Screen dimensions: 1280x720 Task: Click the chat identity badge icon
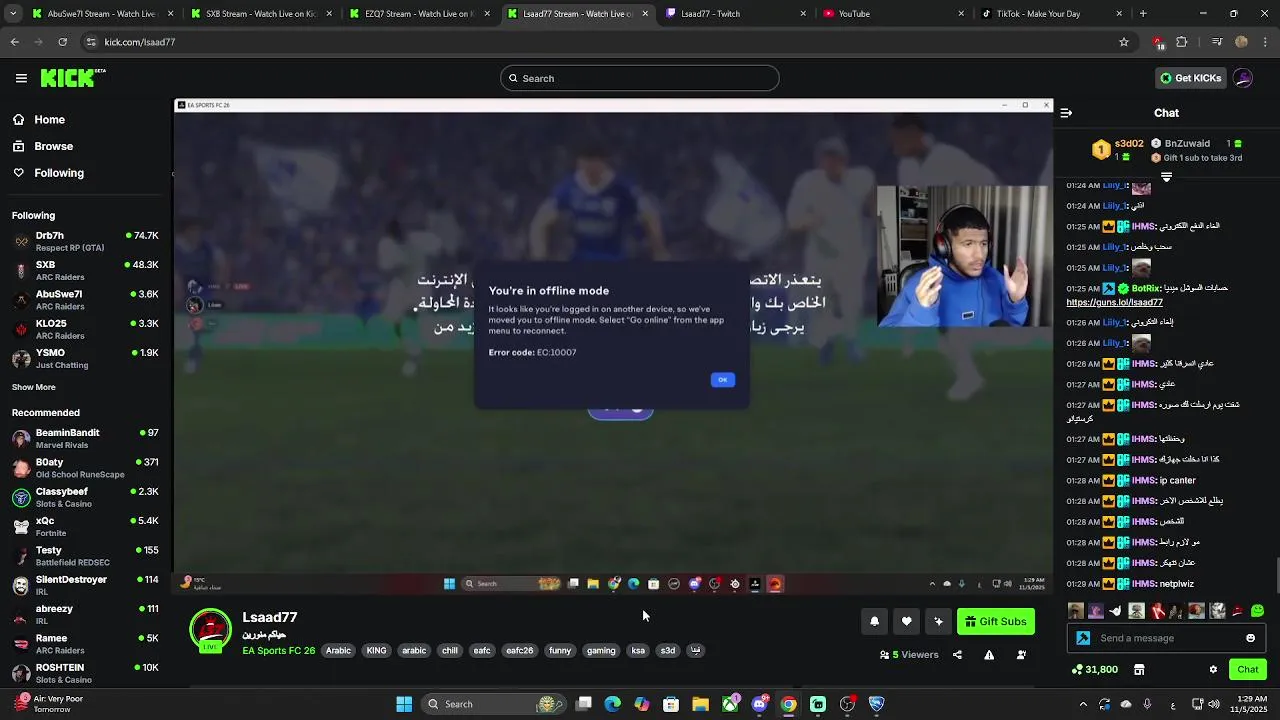1083,638
